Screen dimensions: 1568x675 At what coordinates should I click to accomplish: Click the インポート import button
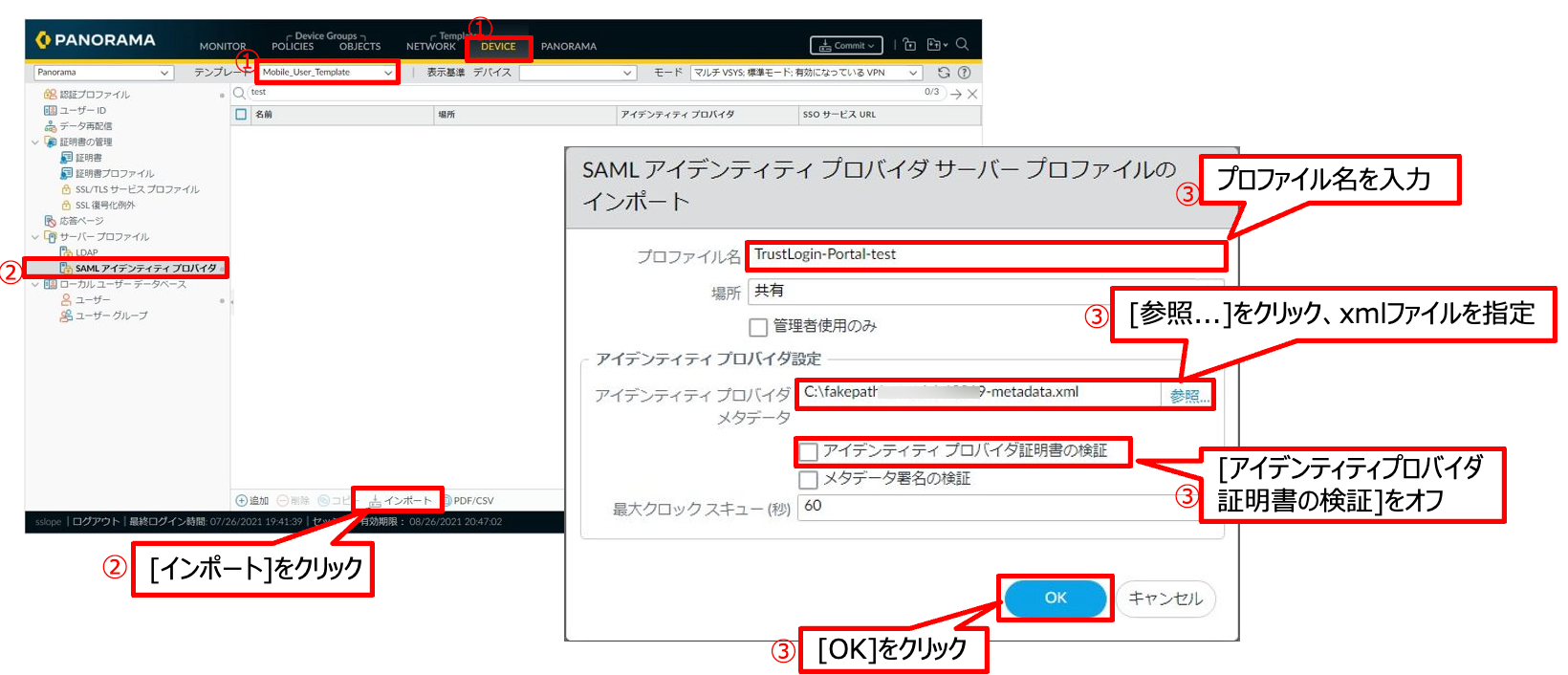[400, 501]
